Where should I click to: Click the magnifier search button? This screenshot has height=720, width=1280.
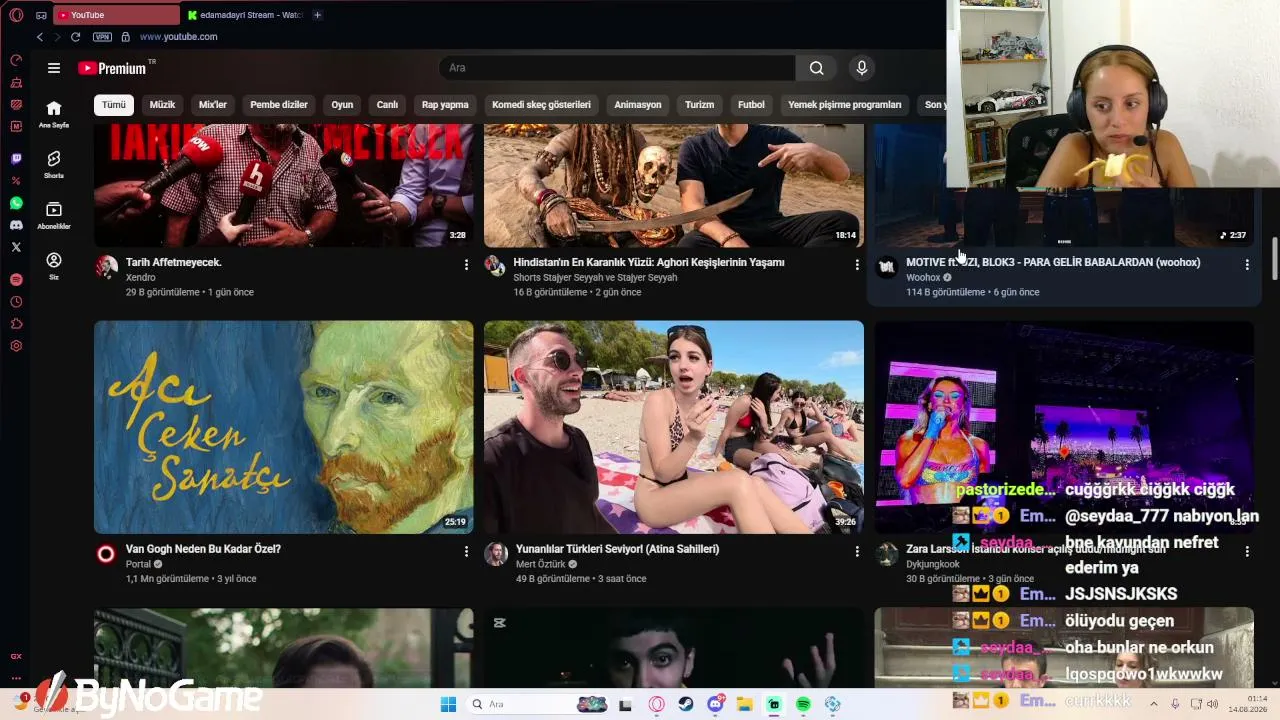click(x=817, y=68)
